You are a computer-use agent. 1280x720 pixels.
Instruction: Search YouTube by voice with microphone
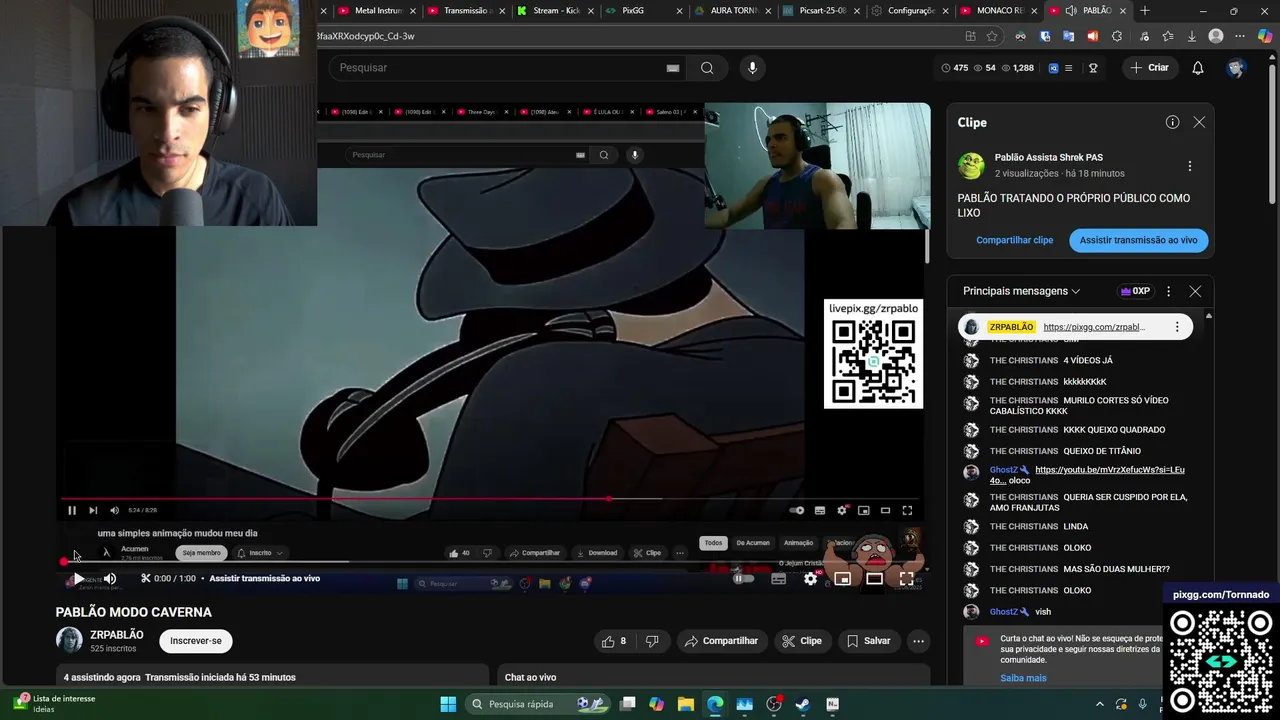(x=752, y=67)
